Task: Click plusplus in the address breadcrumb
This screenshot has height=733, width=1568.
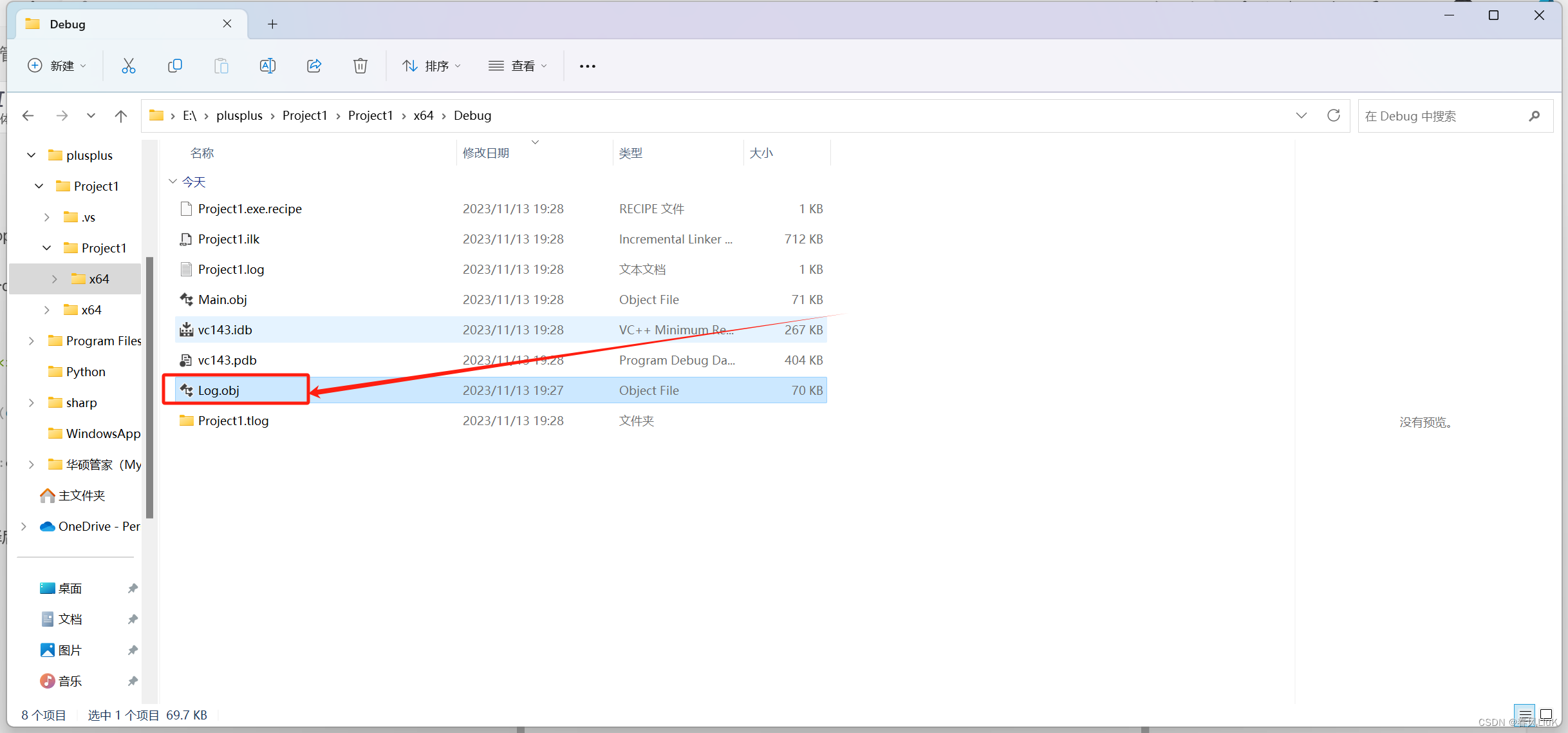Action: (239, 115)
